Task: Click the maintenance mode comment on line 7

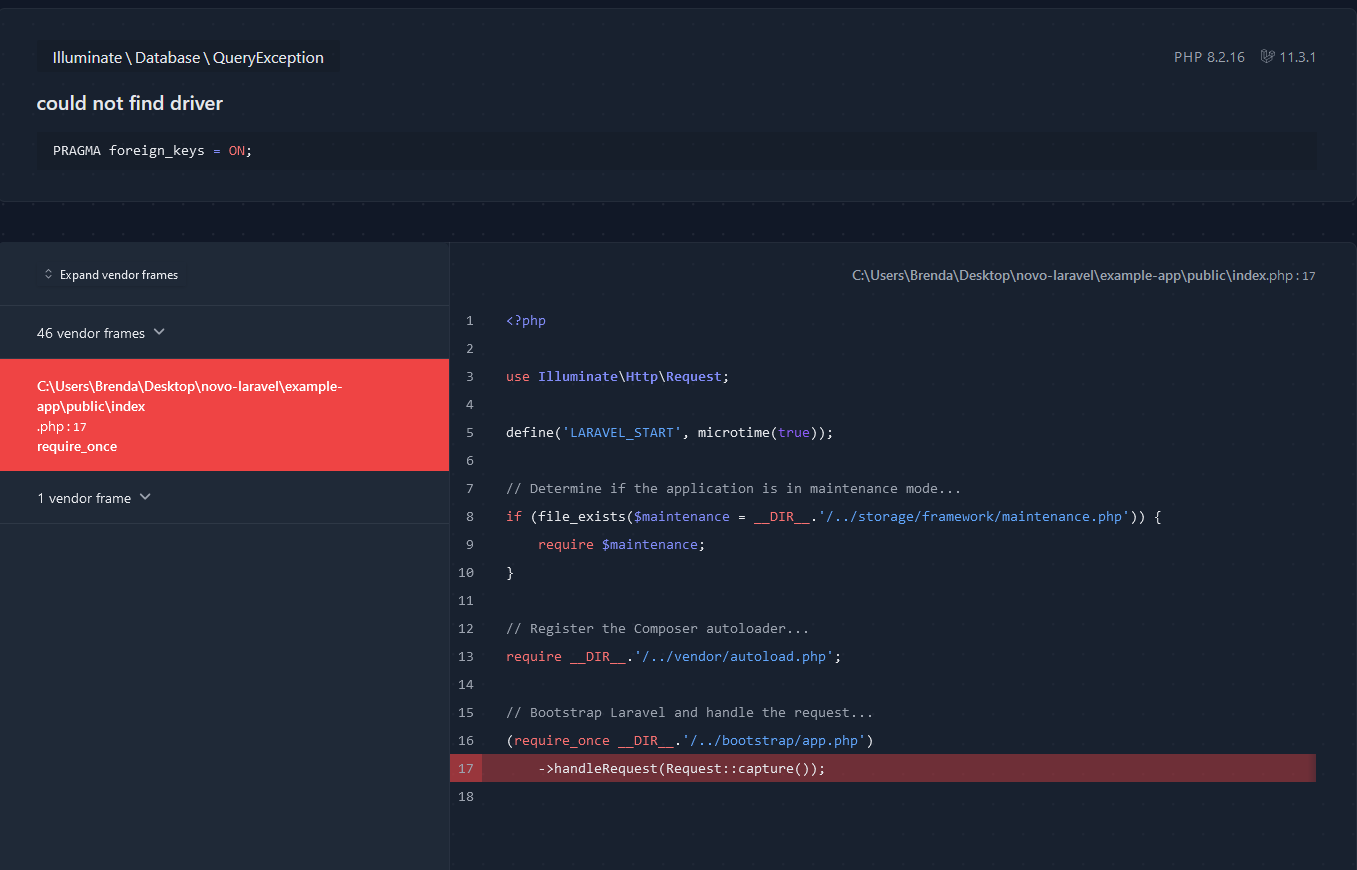Action: pos(734,488)
